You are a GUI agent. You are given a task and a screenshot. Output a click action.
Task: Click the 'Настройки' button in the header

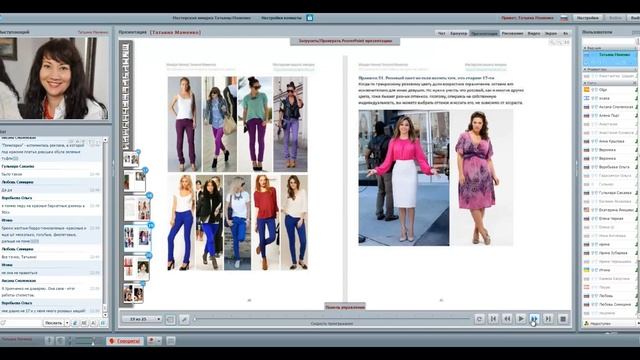tap(588, 18)
